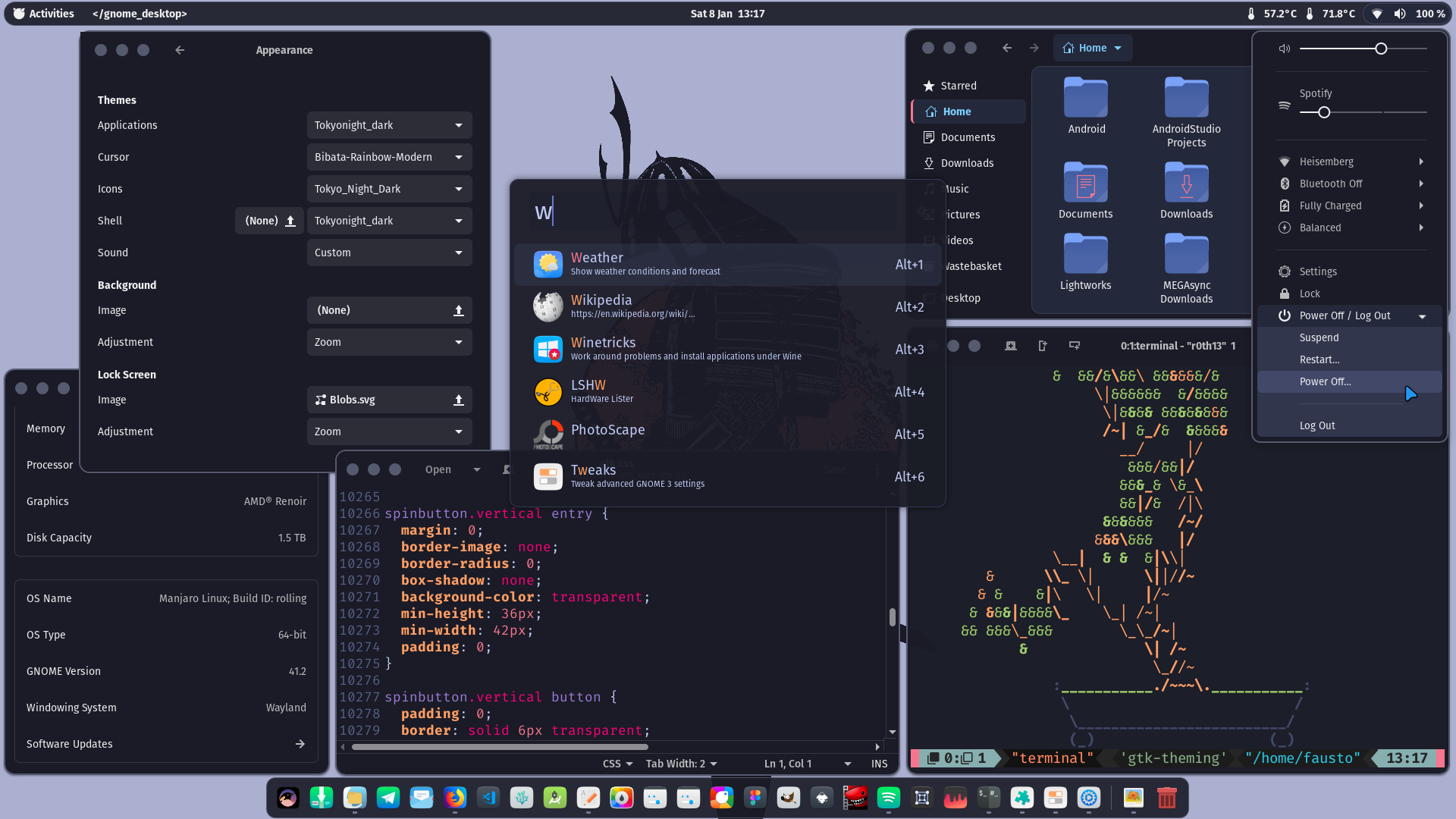The image size is (1456, 819).
Task: Click the Weather app icon in results
Action: coord(548,265)
